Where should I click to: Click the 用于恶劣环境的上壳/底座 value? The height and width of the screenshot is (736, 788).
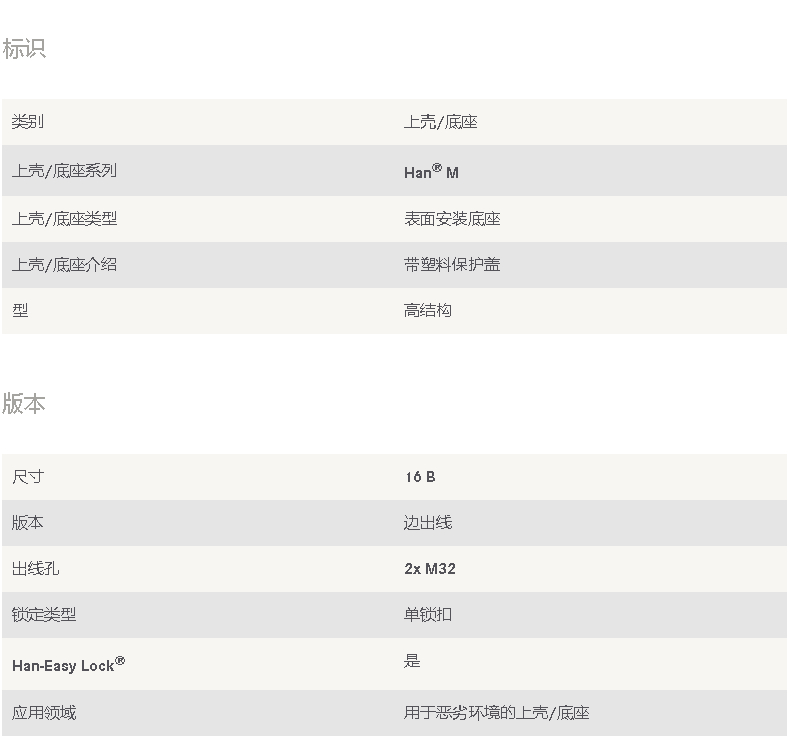497,712
